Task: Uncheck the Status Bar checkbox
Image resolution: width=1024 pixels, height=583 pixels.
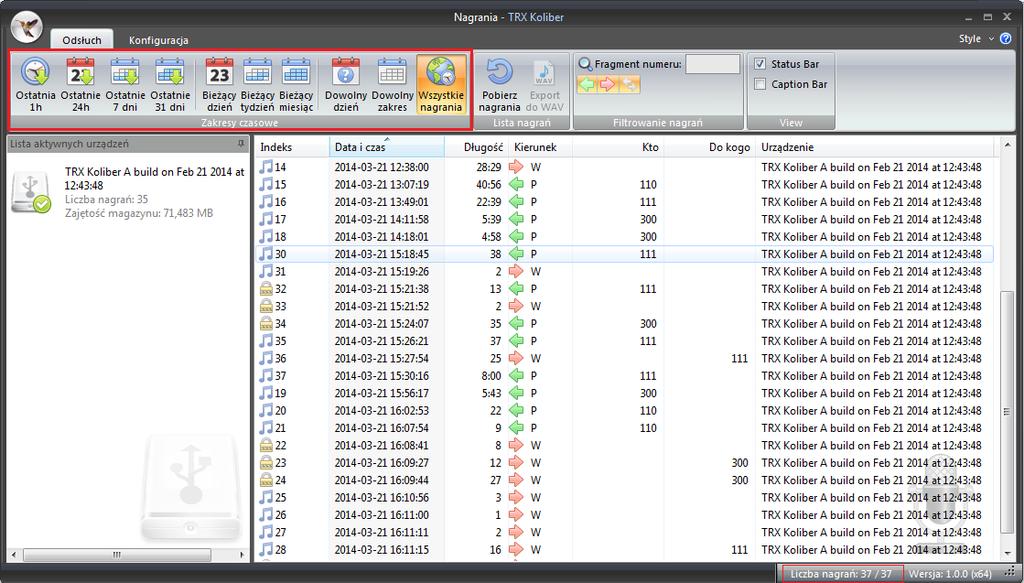Action: tap(760, 64)
